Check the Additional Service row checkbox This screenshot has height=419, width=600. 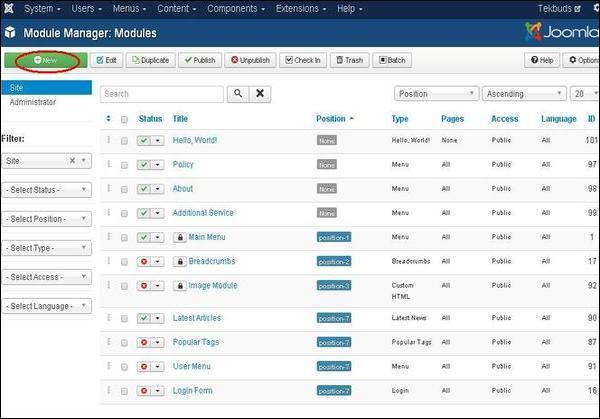[124, 214]
